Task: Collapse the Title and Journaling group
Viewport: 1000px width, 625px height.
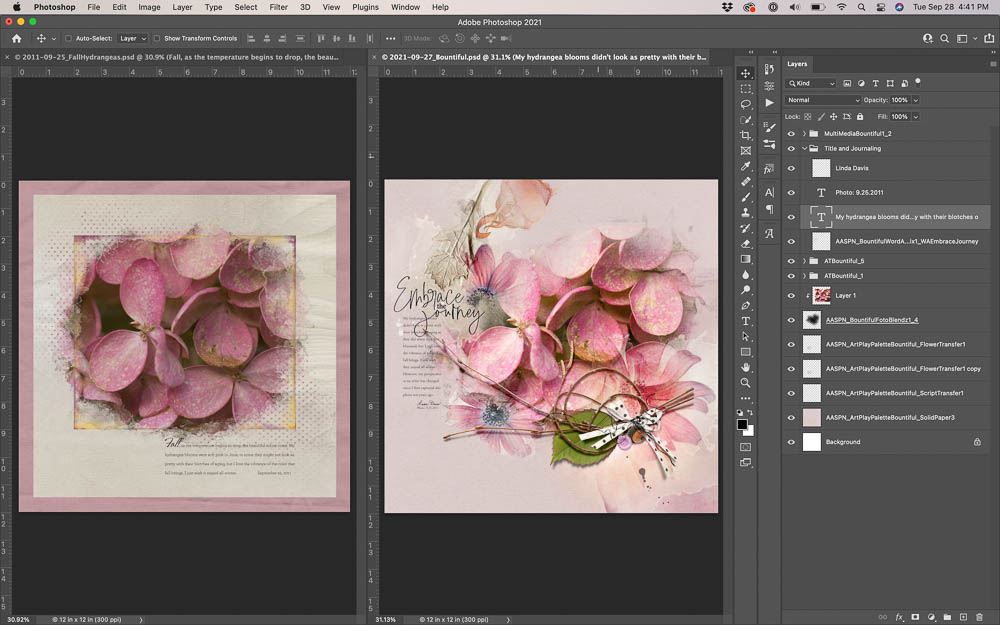Action: click(804, 149)
